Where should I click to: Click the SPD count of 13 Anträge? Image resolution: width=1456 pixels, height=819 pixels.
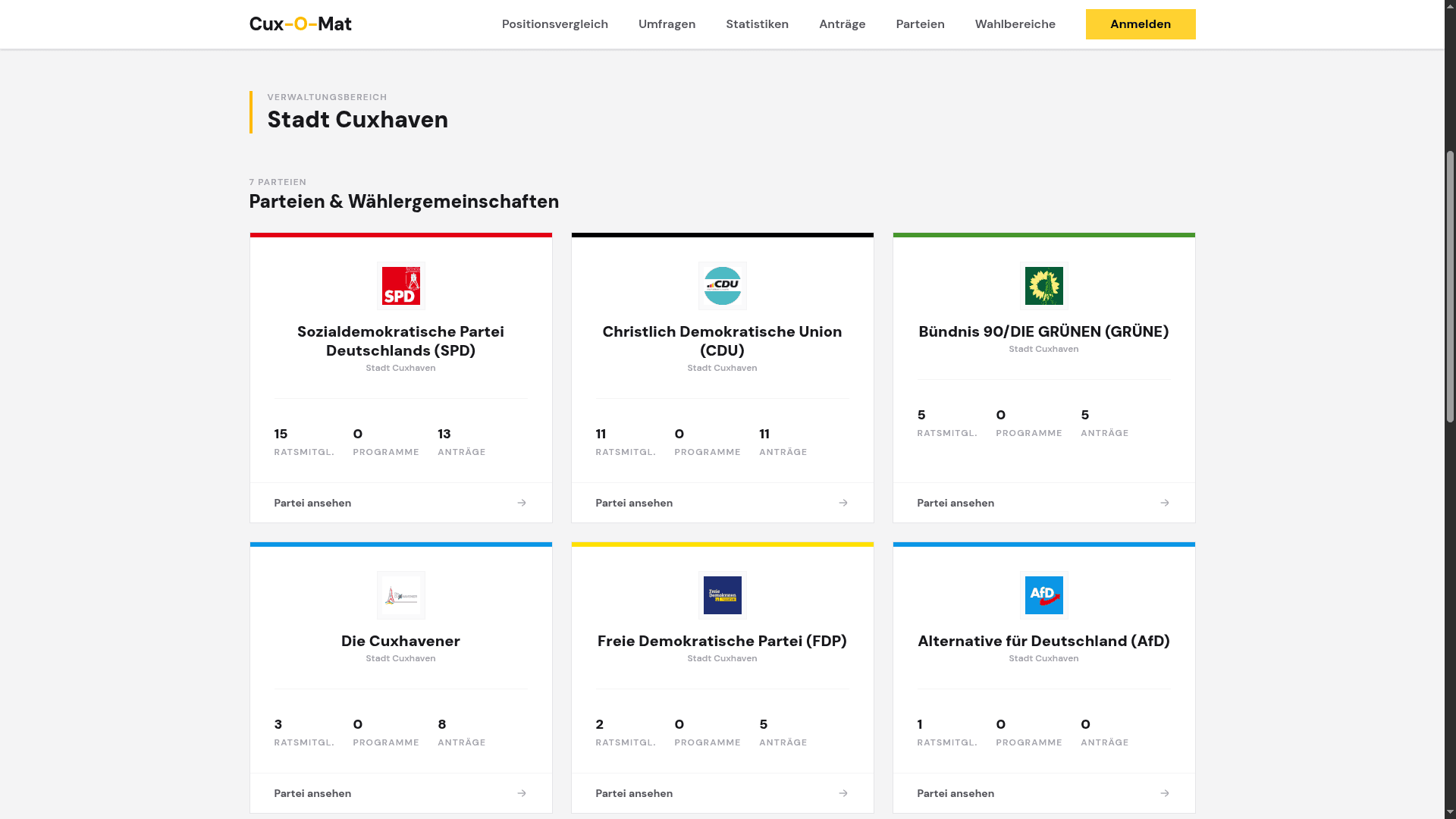point(461,441)
